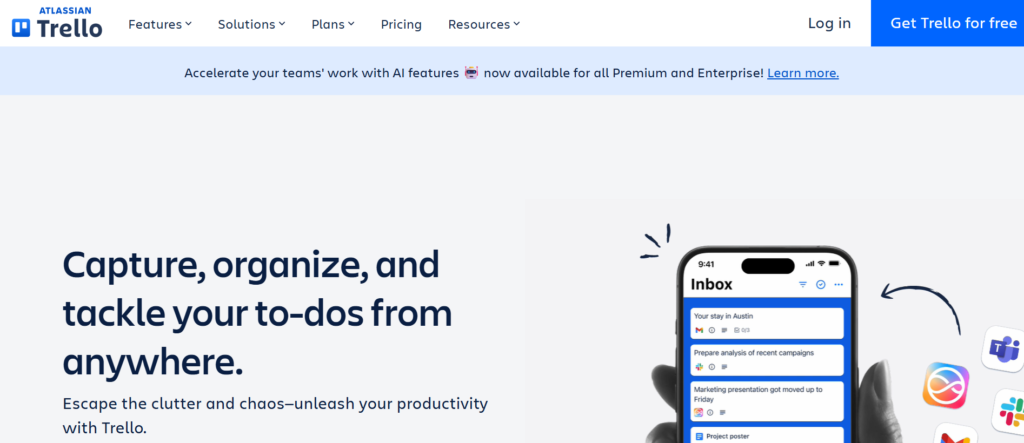Screen dimensions: 1024x443
Task: Open the three-dot menu in phone Inbox
Action: point(838,285)
